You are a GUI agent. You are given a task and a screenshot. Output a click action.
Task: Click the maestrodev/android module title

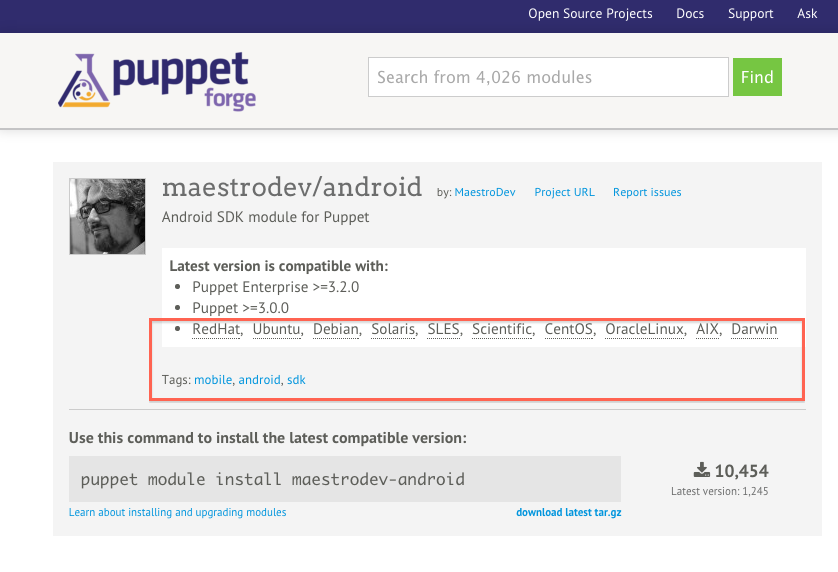[292, 187]
